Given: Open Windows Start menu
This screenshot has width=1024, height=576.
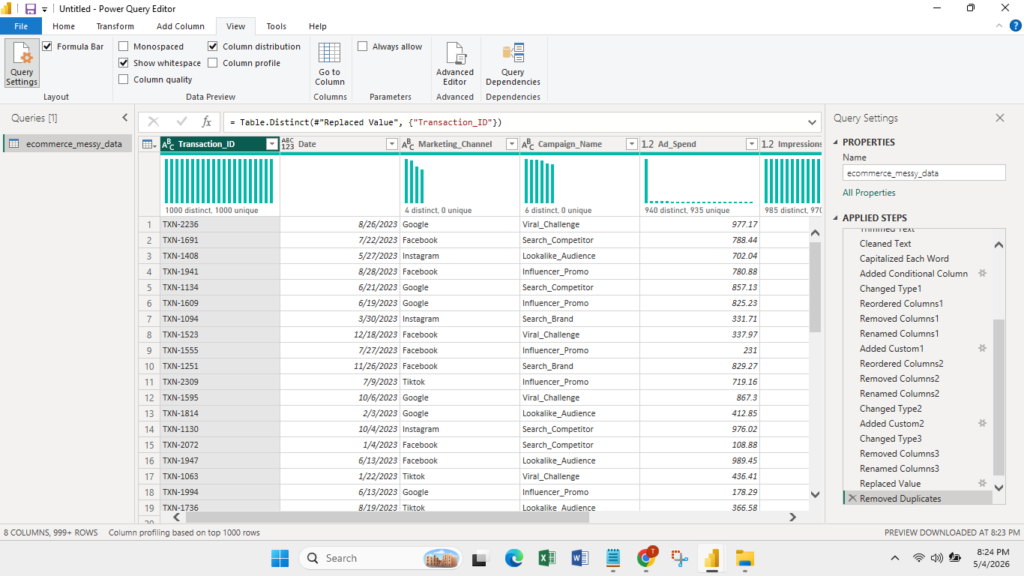Looking at the screenshot, I should click(280, 558).
